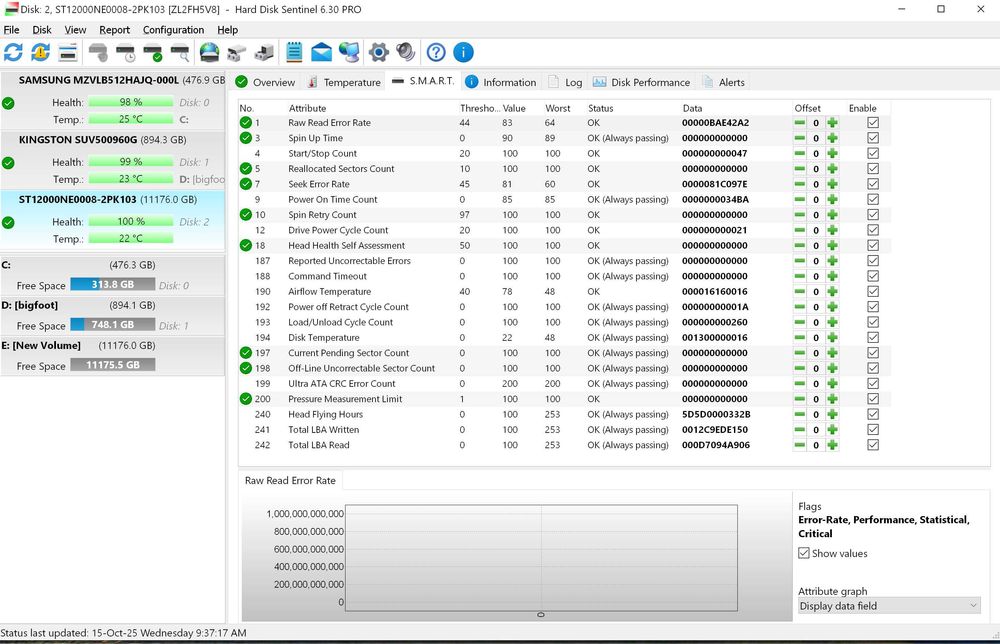Click green plus offset for Raw Read Error Rate
The image size is (1000, 644).
click(832, 123)
